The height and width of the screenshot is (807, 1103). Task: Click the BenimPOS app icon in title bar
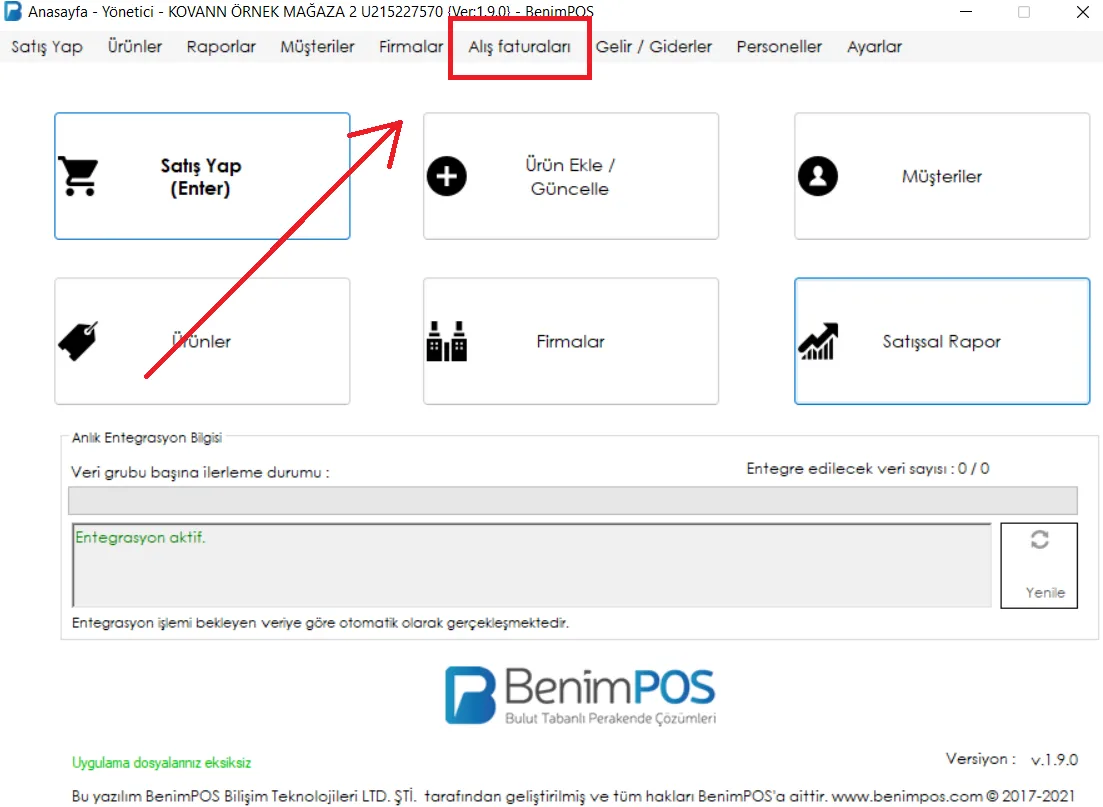(13, 12)
